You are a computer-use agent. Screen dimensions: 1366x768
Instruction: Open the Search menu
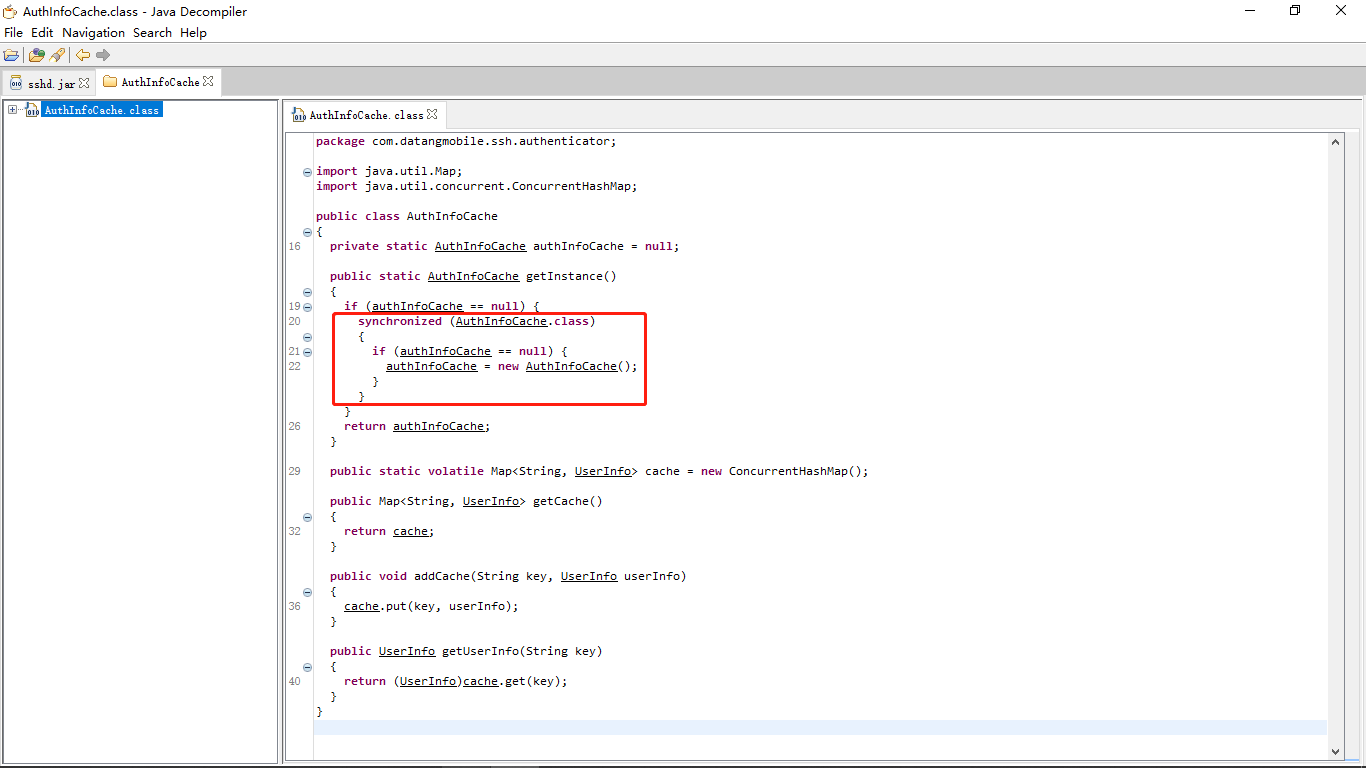[x=152, y=32]
